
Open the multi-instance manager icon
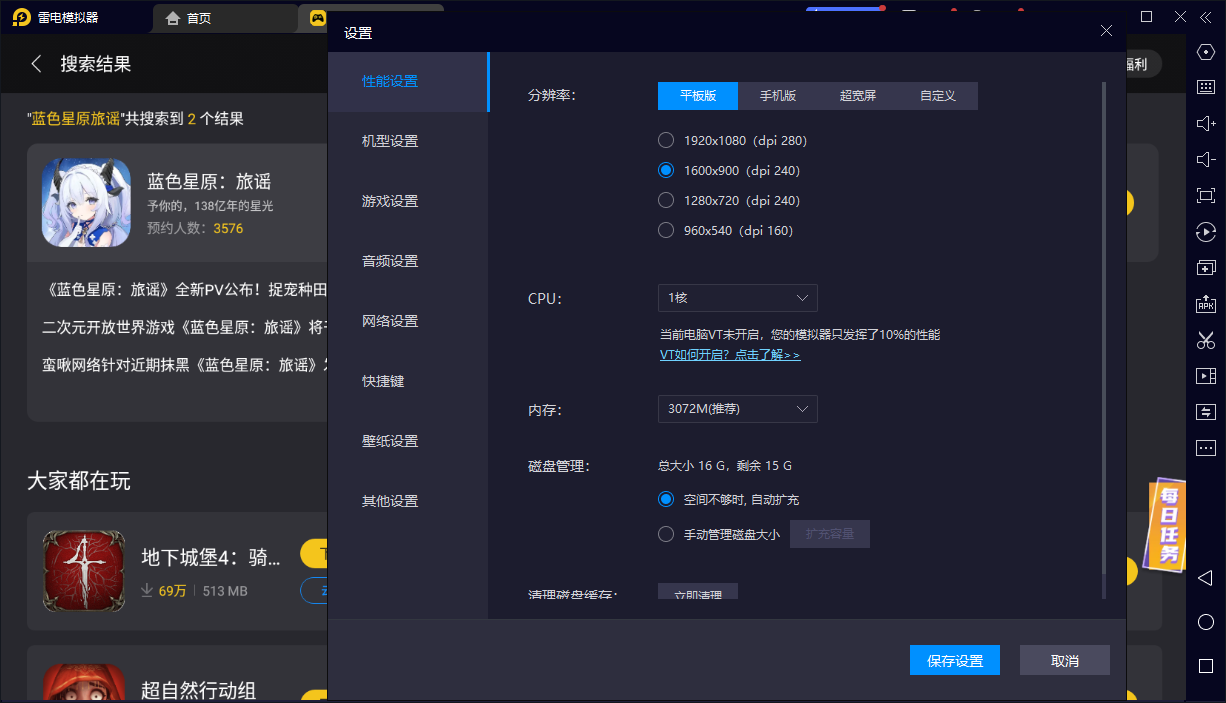1205,268
